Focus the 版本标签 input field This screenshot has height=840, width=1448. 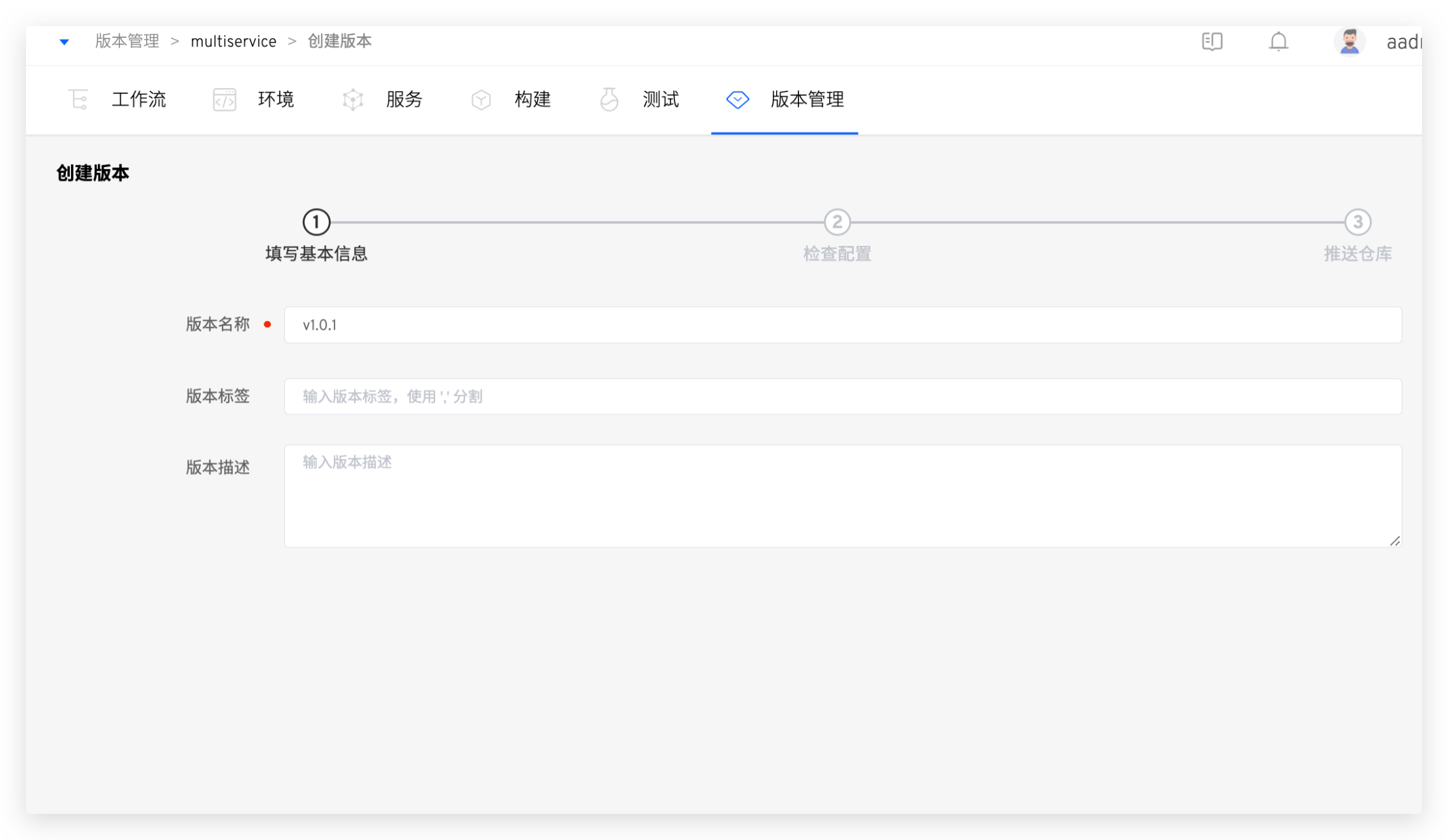coord(842,397)
